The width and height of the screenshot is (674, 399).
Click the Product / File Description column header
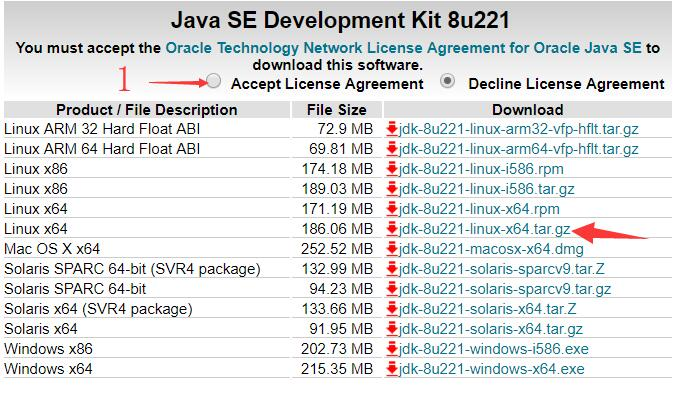pyautogui.click(x=147, y=110)
